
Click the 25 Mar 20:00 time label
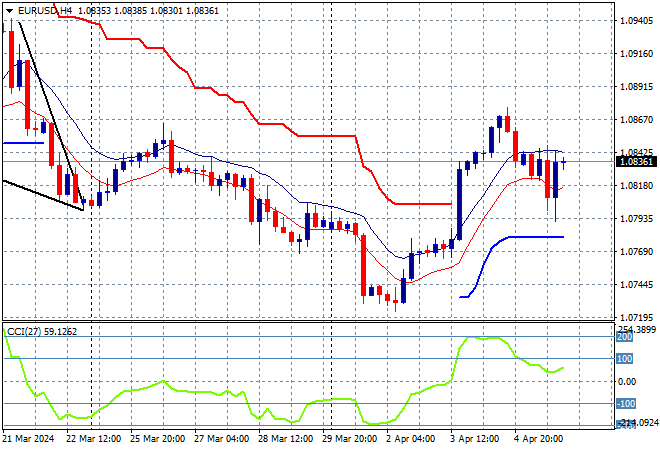[x=157, y=439]
